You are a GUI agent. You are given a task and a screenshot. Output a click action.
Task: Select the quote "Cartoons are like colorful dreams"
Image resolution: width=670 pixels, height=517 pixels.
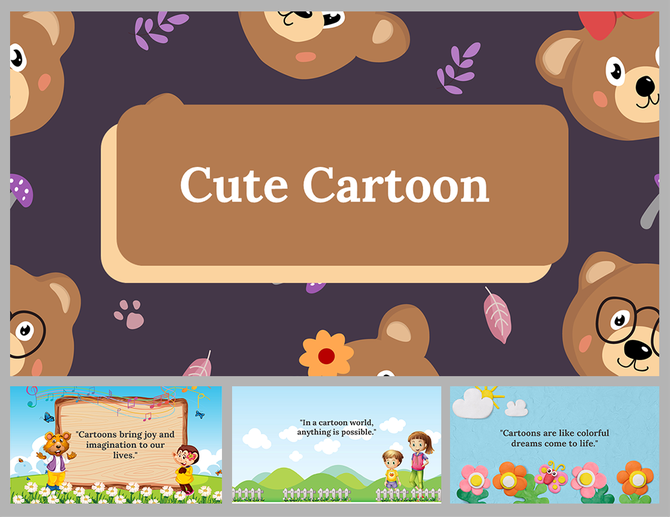point(555,438)
